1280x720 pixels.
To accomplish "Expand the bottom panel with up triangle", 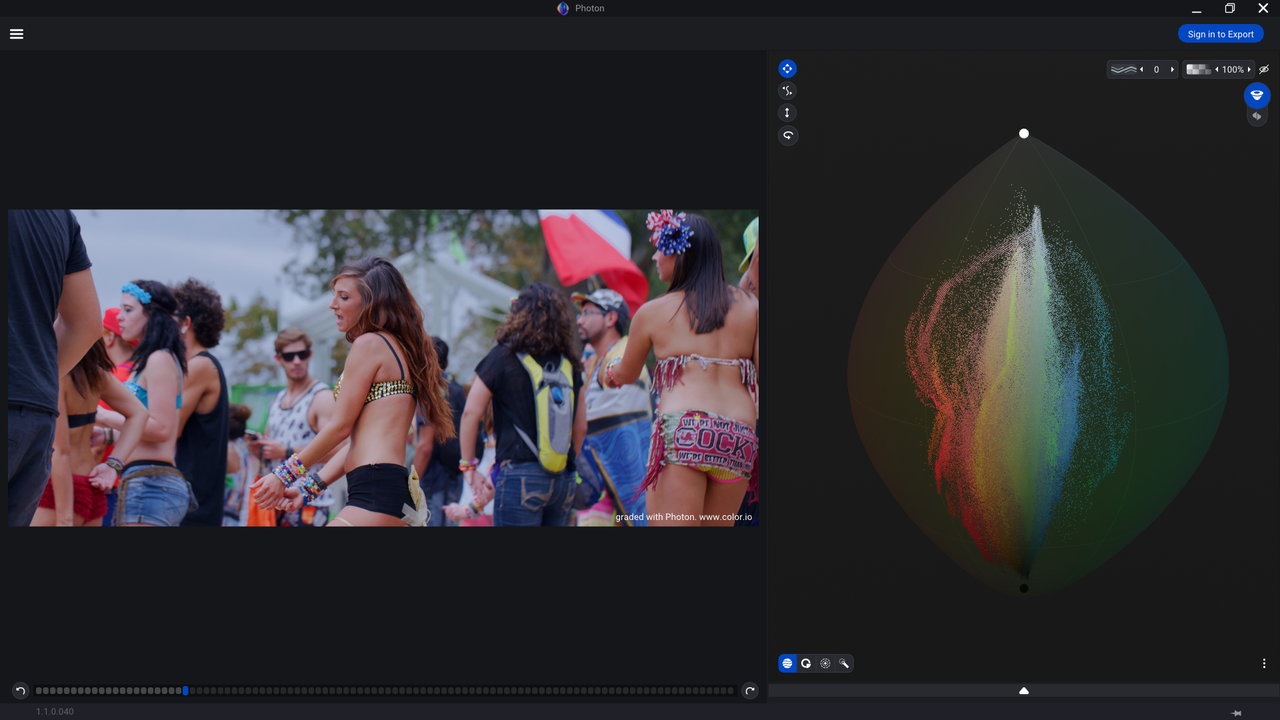I will click(1024, 690).
